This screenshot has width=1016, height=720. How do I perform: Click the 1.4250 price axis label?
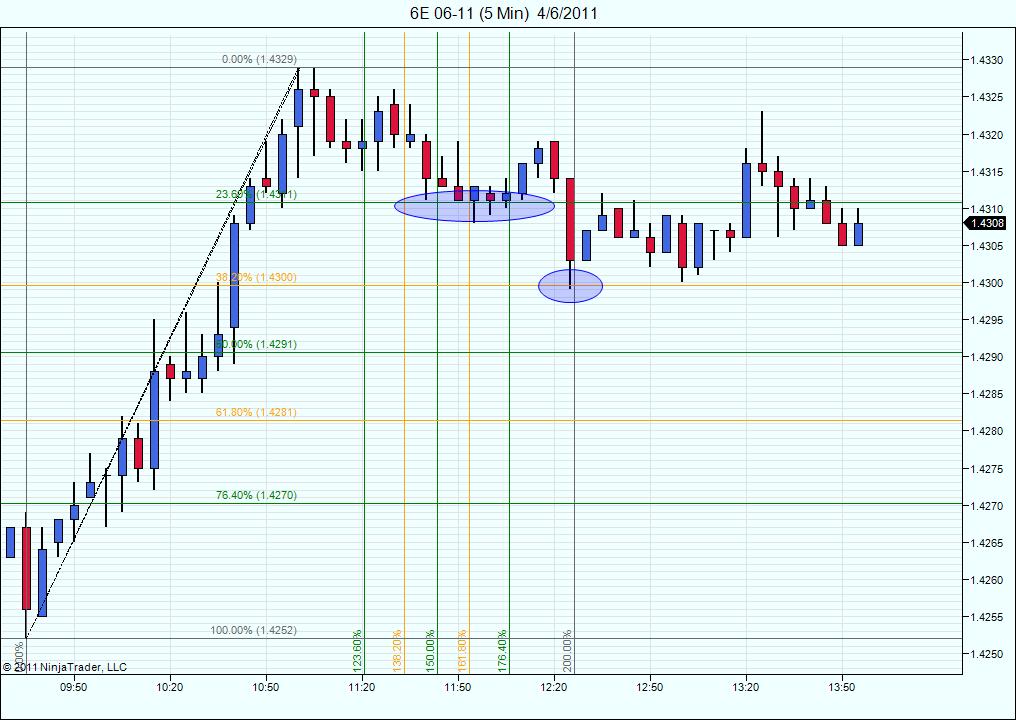coord(985,655)
